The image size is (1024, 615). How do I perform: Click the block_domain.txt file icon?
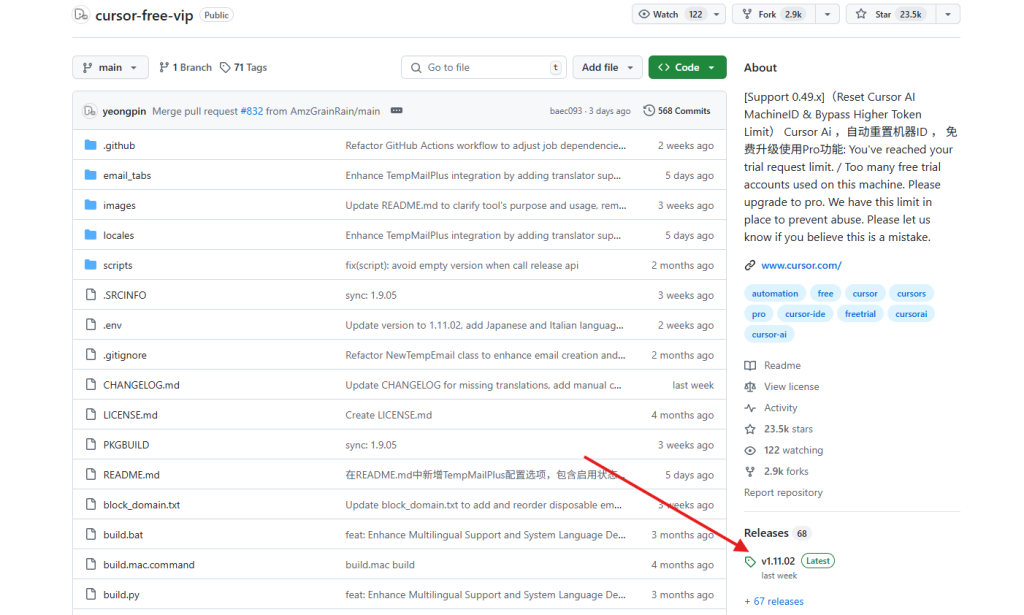point(91,505)
